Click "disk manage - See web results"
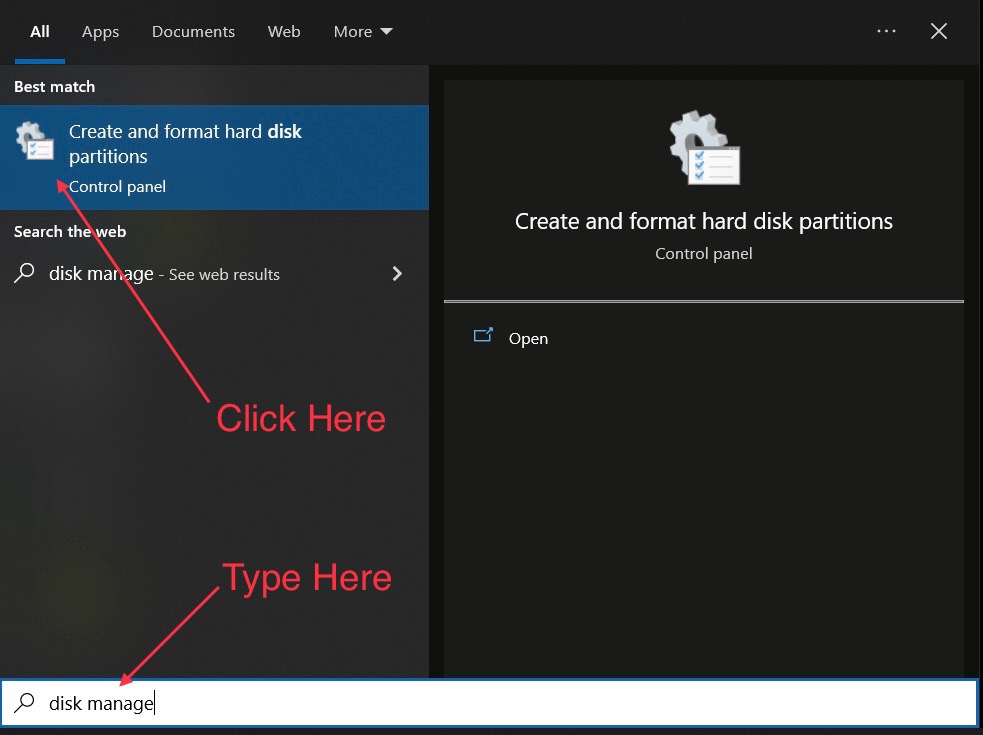This screenshot has height=735, width=983. 164,274
